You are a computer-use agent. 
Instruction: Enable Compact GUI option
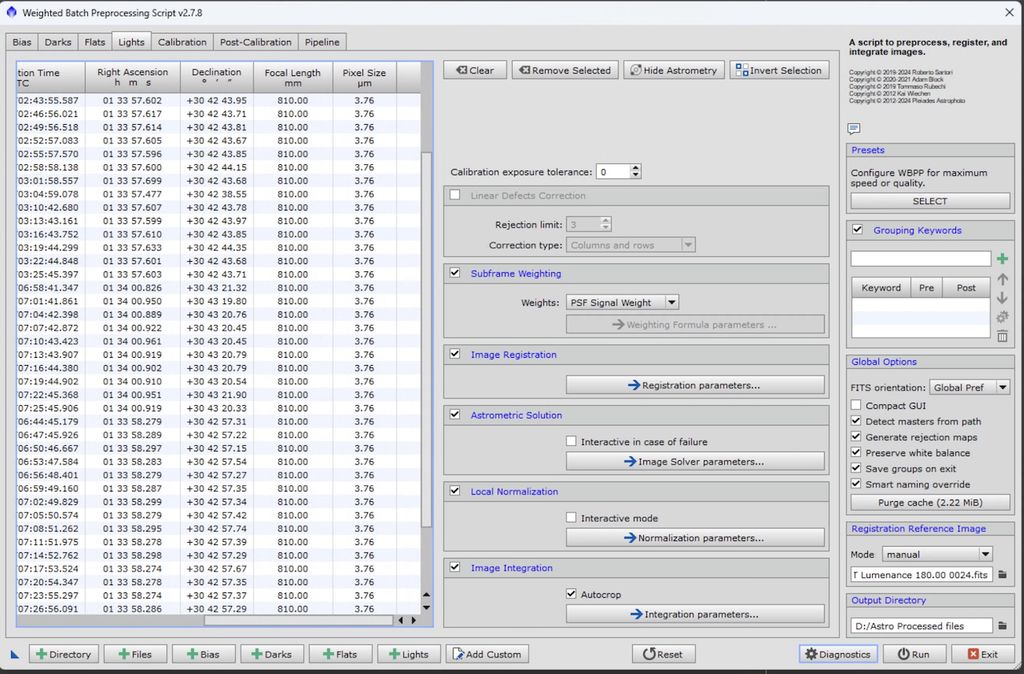856,406
